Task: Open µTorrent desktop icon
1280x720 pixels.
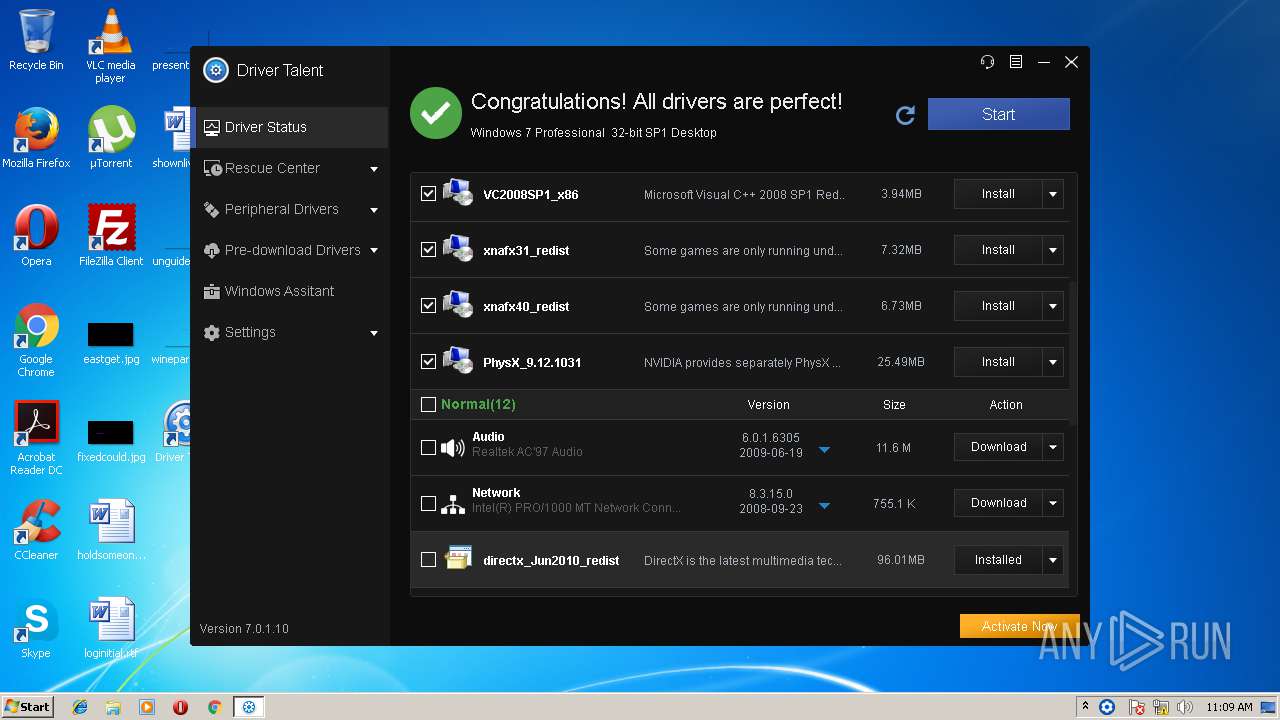Action: click(x=110, y=138)
